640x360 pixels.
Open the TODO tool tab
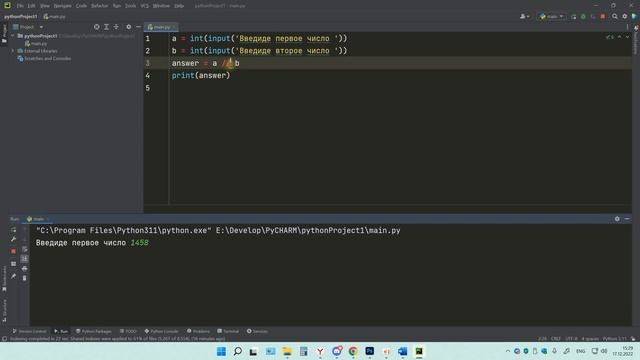click(x=128, y=331)
